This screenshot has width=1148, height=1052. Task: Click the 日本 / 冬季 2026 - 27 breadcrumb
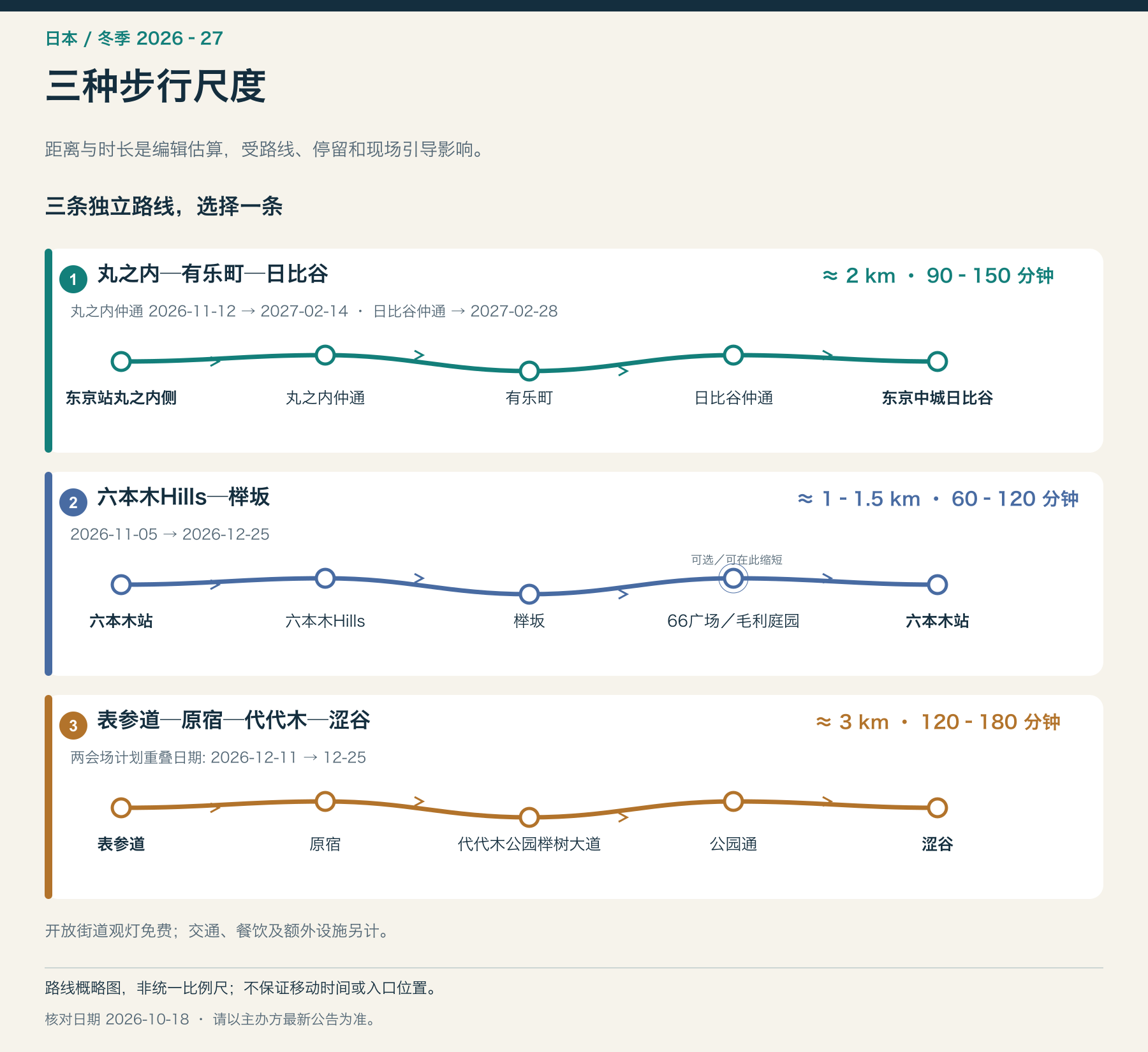(x=134, y=38)
